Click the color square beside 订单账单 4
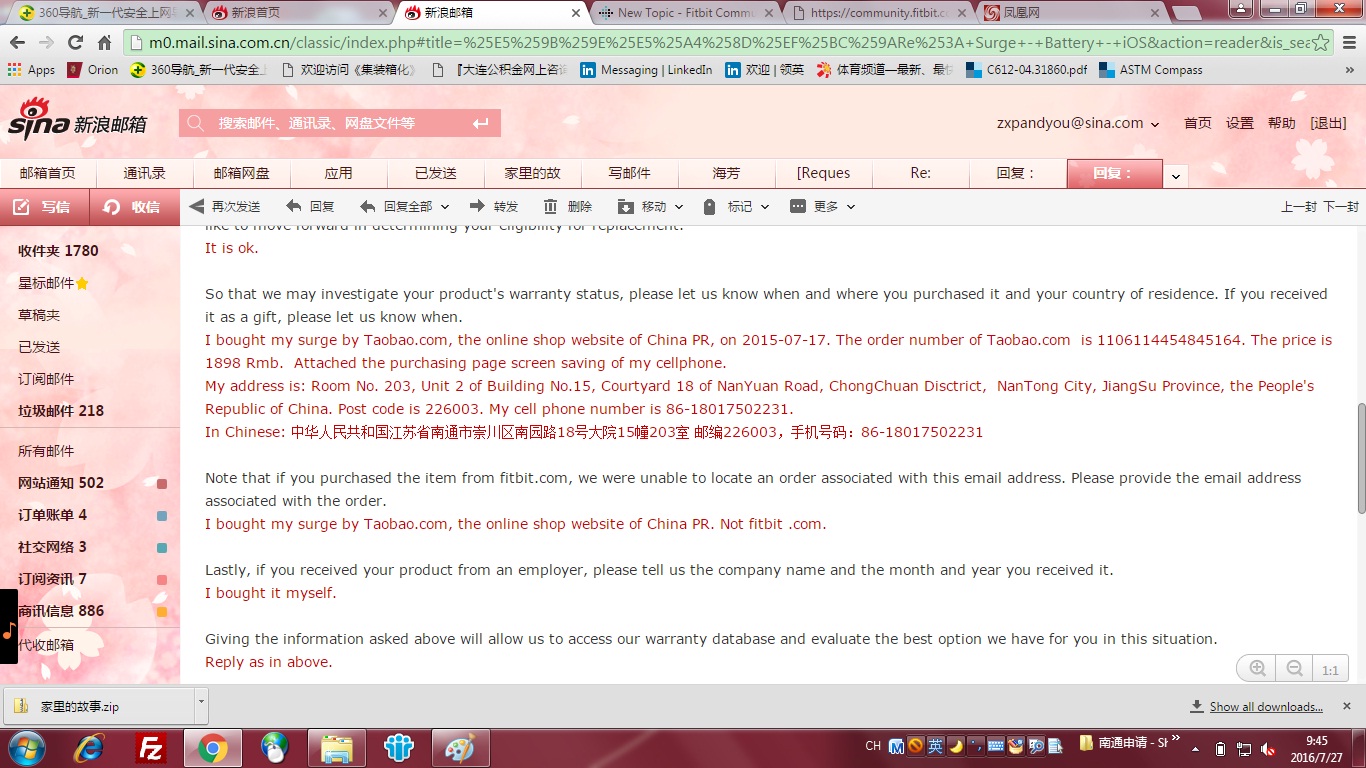Image resolution: width=1366 pixels, height=768 pixels. [x=162, y=516]
